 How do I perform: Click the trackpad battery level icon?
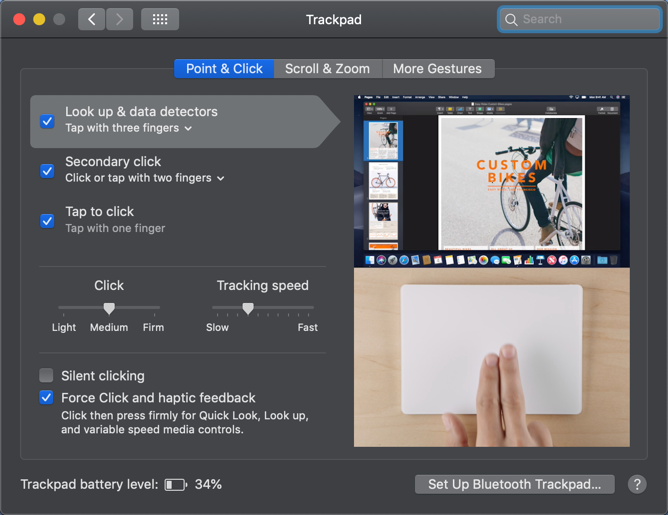(176, 485)
